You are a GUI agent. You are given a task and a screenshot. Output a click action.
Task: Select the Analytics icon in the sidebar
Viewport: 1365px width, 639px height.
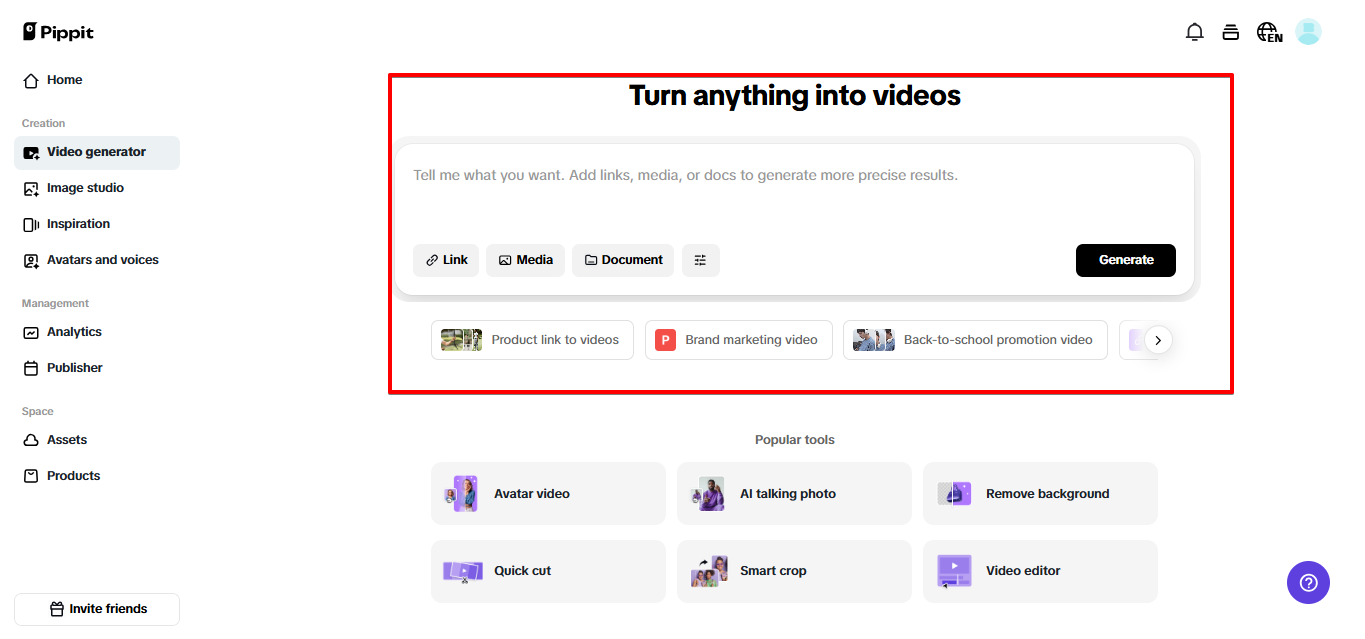[x=29, y=331]
